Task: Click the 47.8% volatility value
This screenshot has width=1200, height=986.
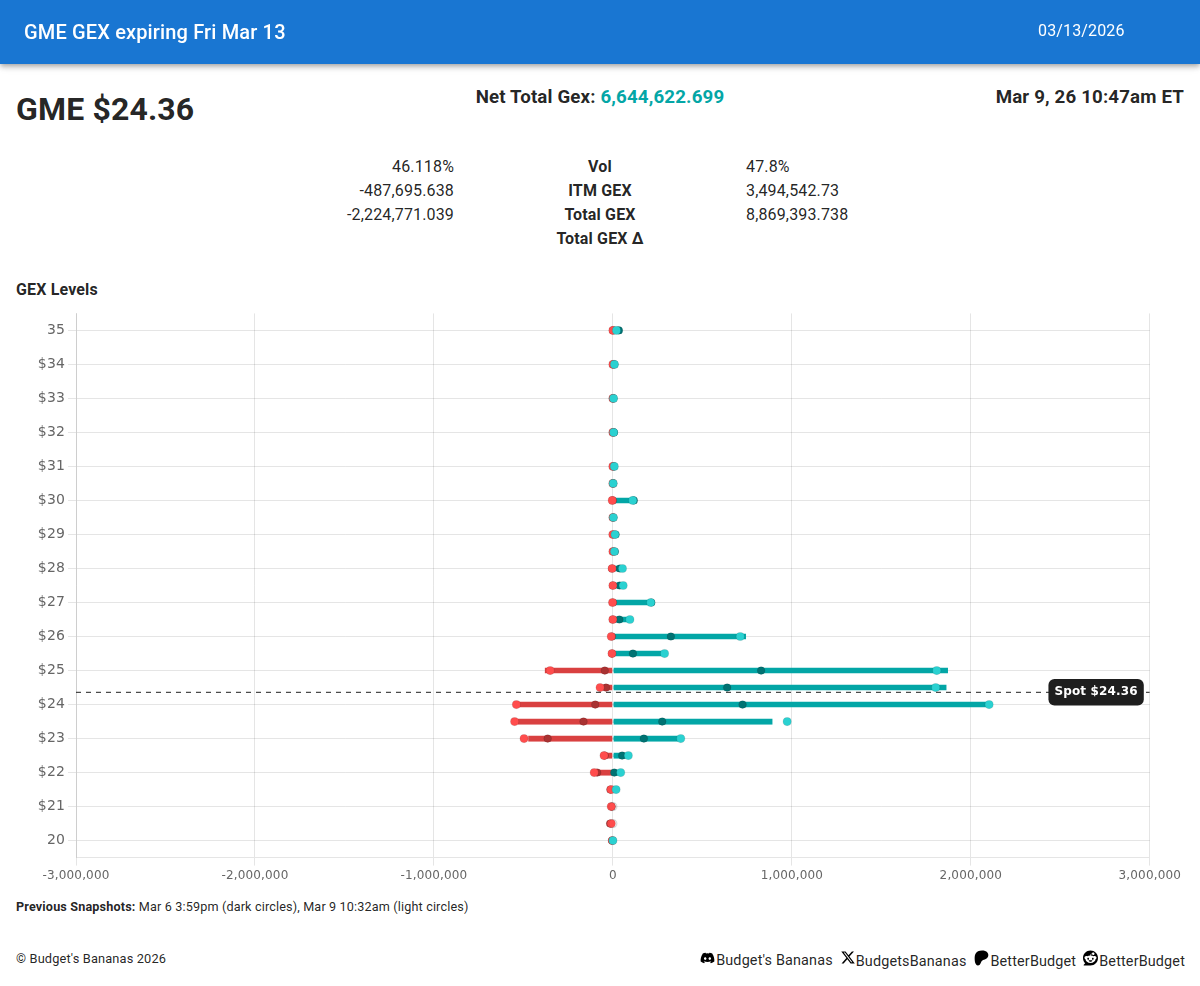Action: 768,167
